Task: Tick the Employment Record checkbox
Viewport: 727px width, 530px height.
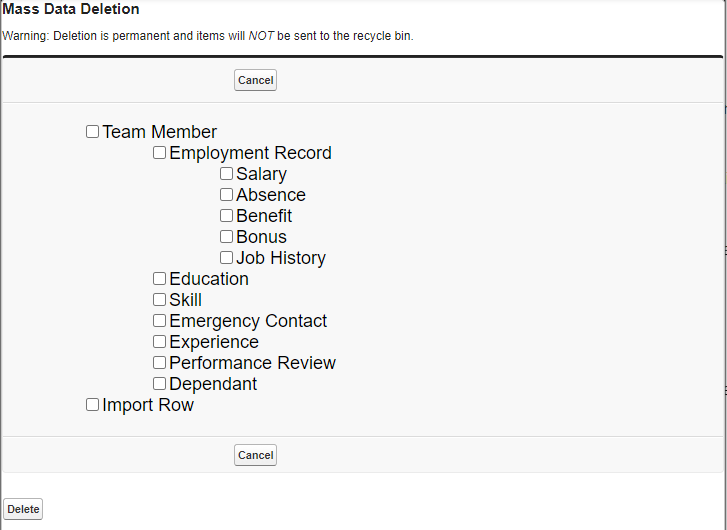Action: pos(160,153)
